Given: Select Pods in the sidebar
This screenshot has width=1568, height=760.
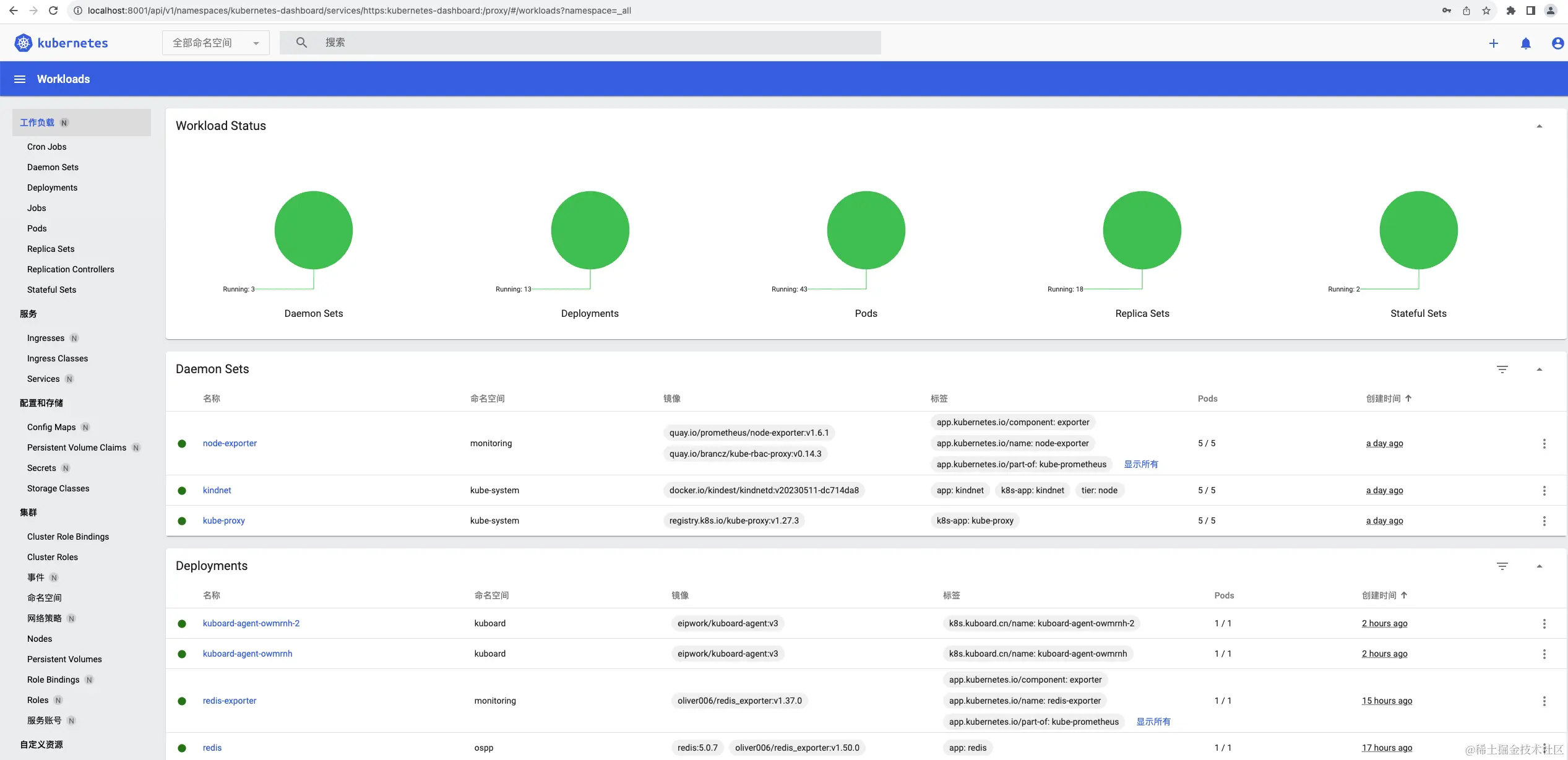Looking at the screenshot, I should (x=37, y=228).
